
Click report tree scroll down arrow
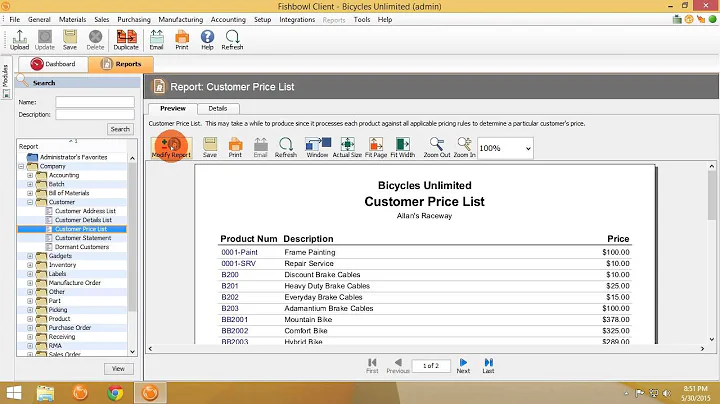[x=132, y=352]
